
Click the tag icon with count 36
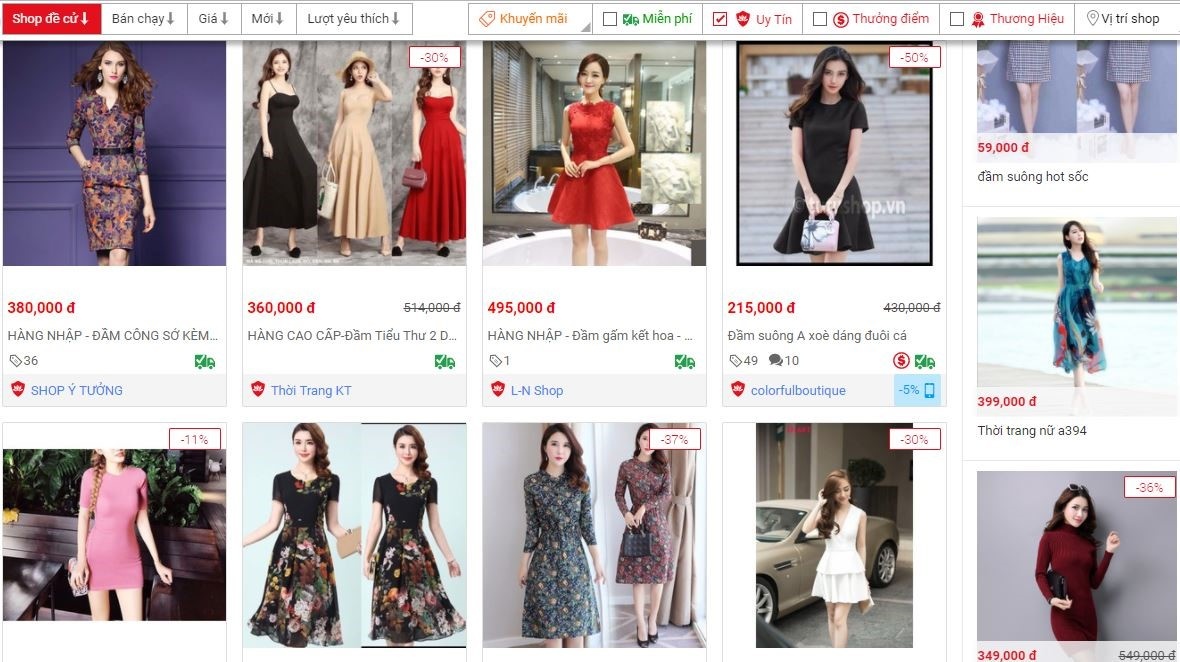point(15,361)
